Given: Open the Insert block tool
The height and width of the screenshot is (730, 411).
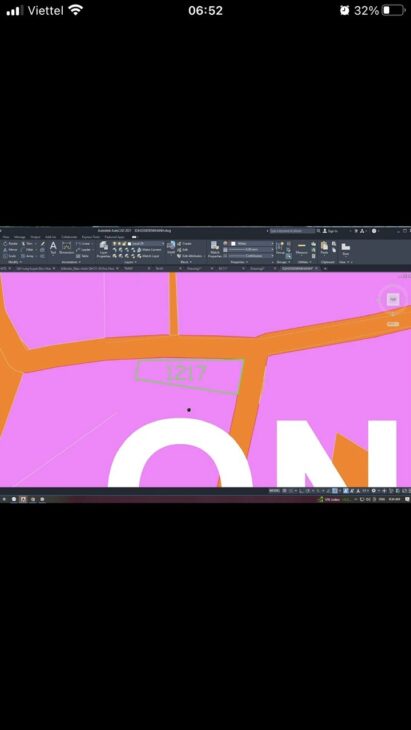Looking at the screenshot, I should (171, 247).
